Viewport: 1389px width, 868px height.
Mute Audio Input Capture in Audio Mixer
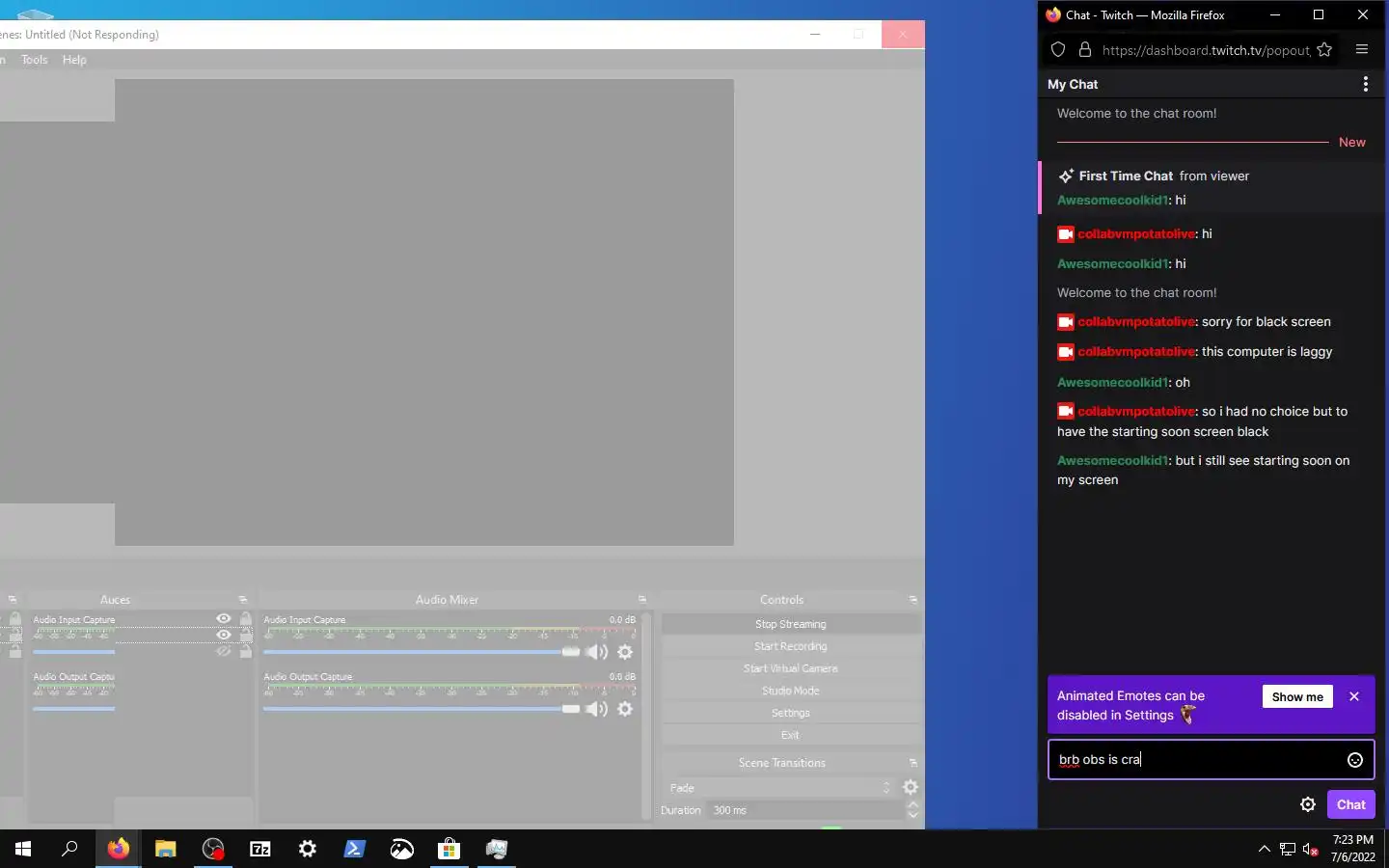pyautogui.click(x=597, y=652)
